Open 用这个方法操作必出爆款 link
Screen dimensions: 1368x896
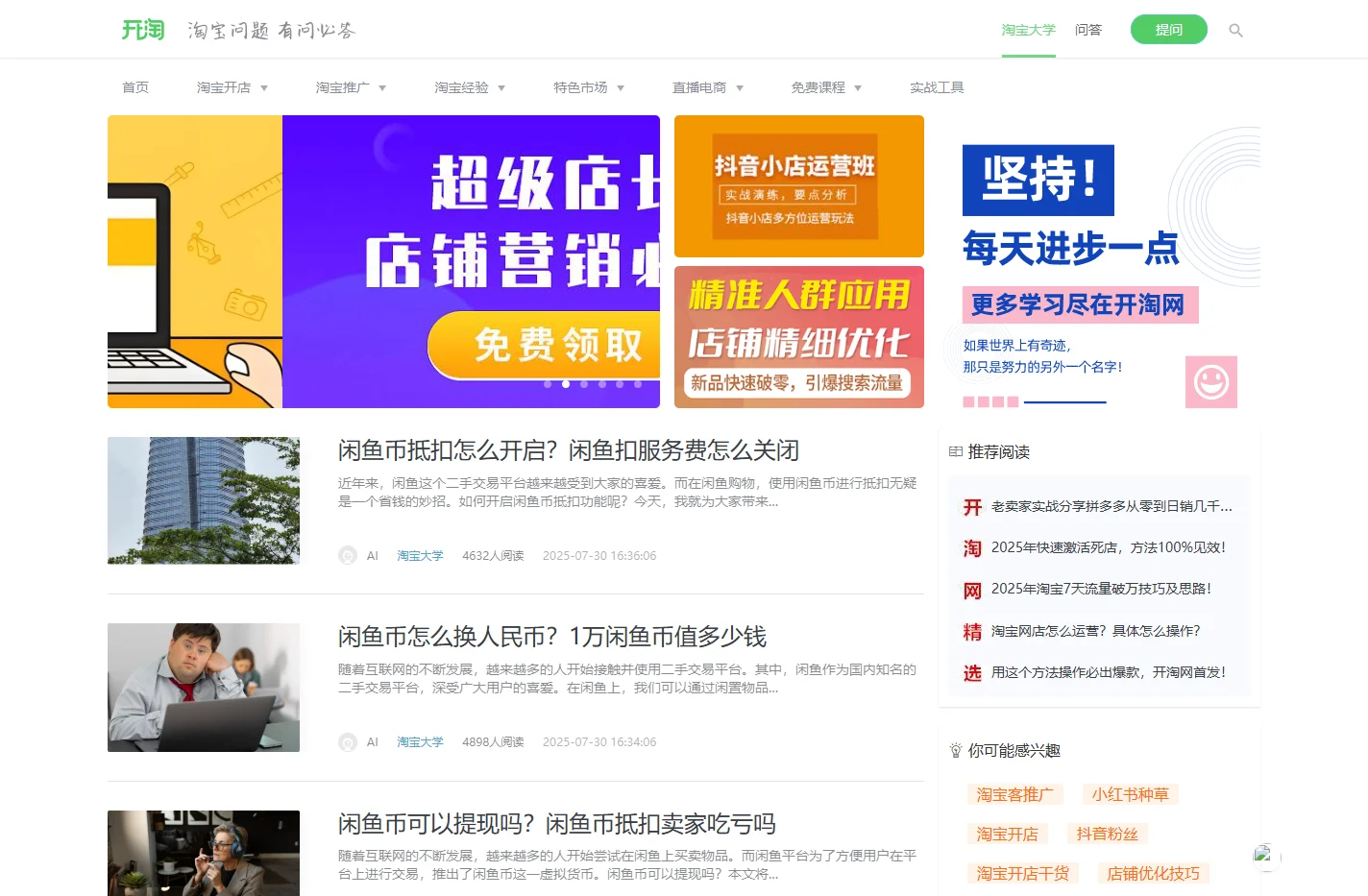[1109, 672]
